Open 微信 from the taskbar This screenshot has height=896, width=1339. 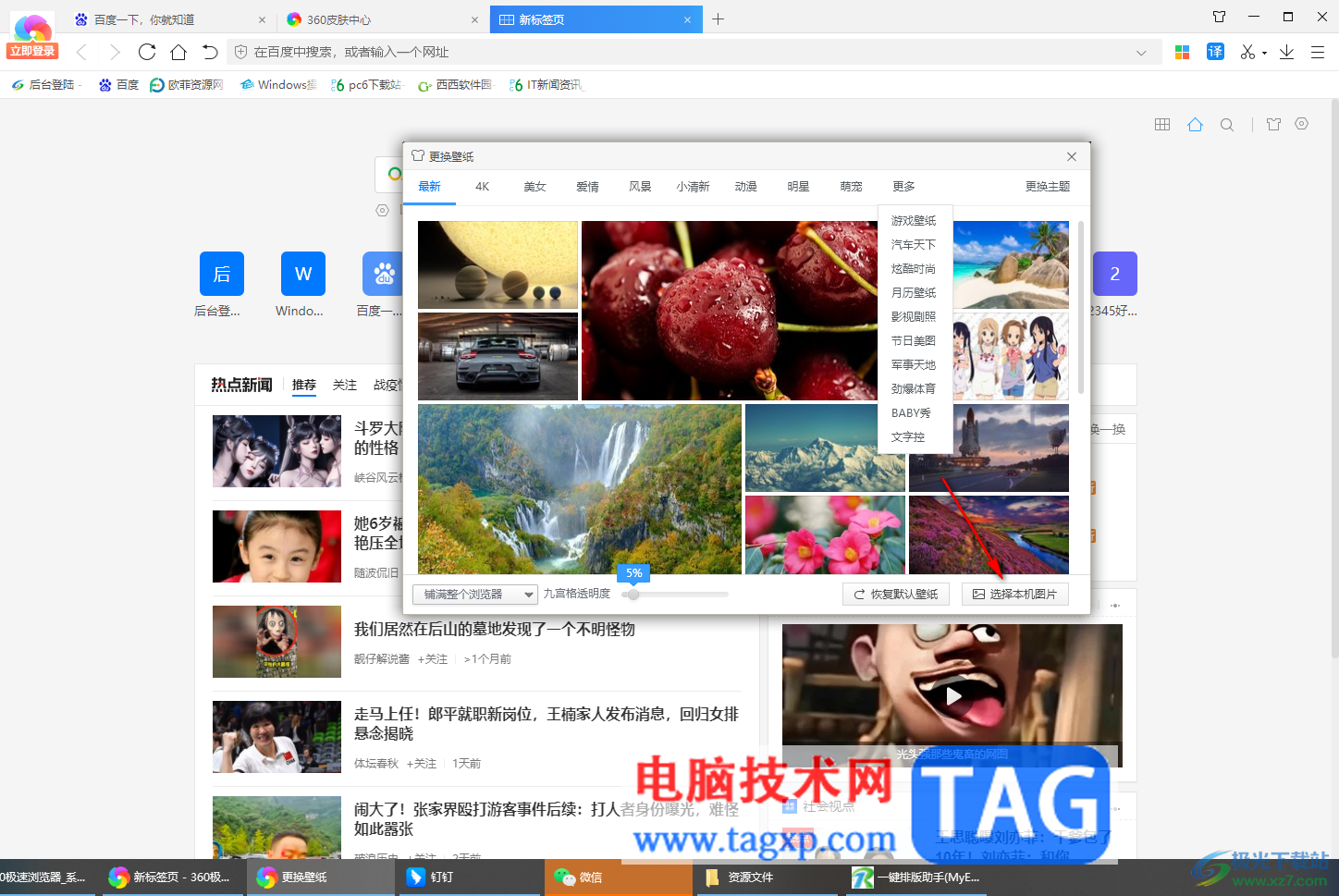click(618, 877)
